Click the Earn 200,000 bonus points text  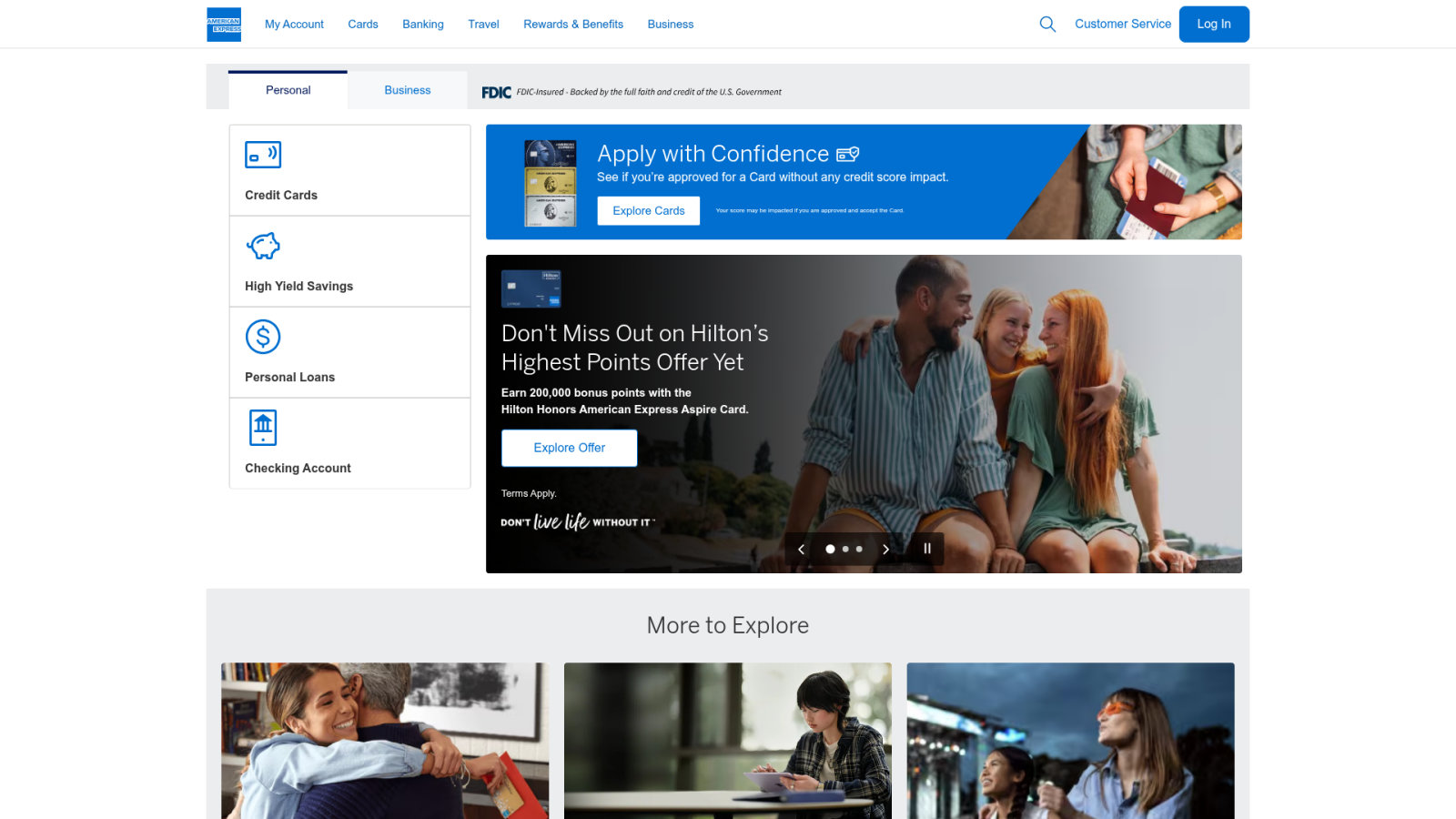pyautogui.click(x=625, y=401)
